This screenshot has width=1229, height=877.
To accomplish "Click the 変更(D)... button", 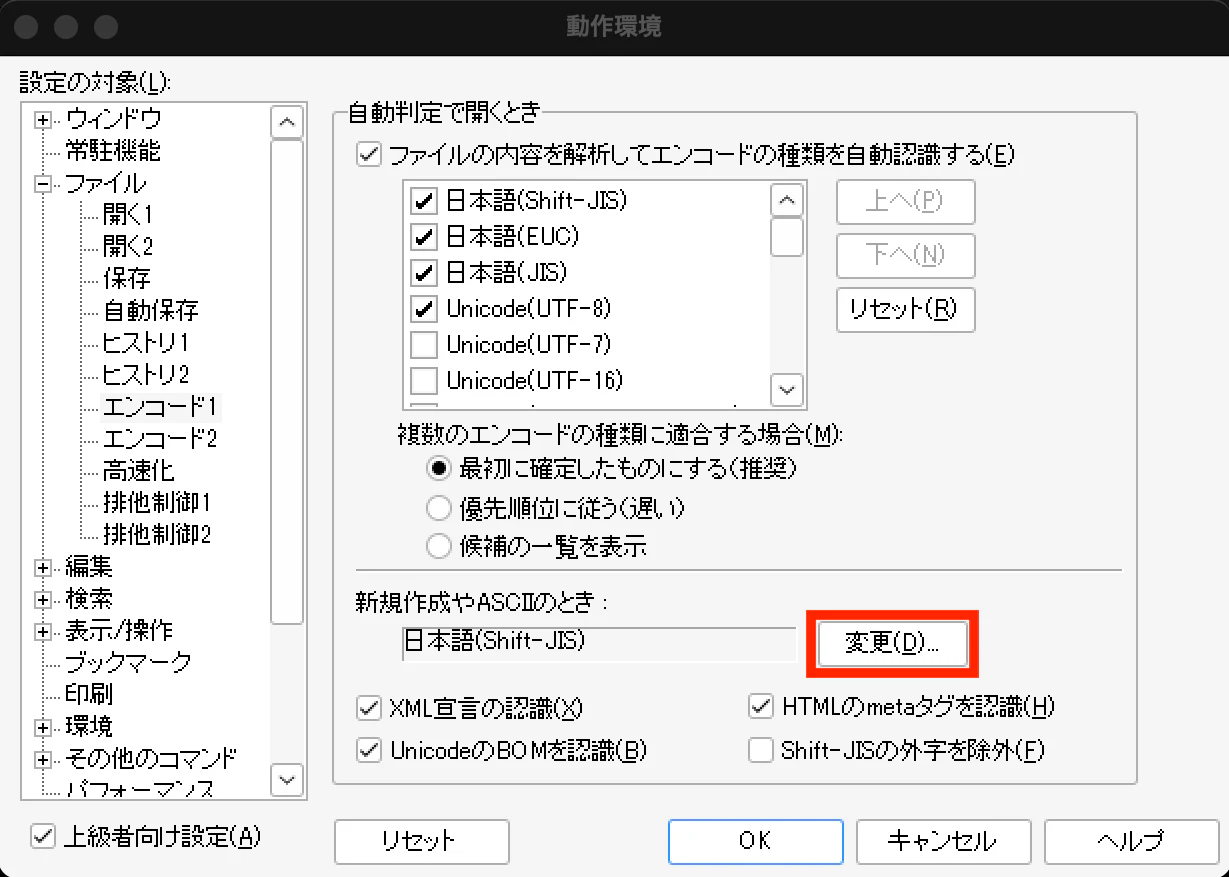I will tap(893, 643).
